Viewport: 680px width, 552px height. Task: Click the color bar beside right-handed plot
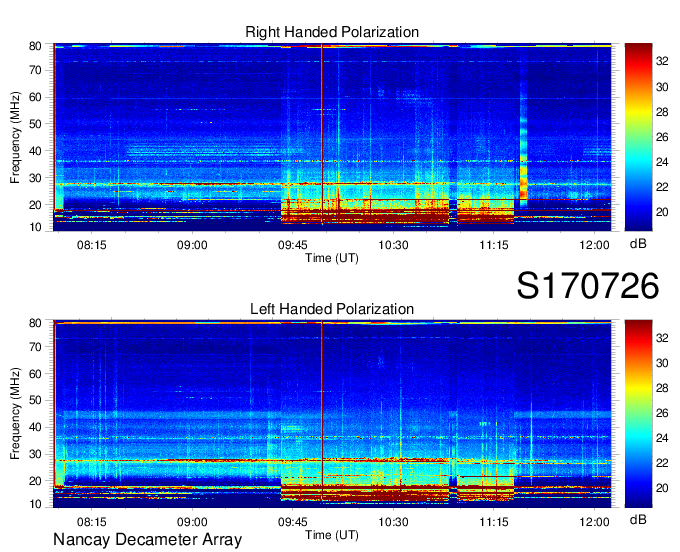coord(638,137)
